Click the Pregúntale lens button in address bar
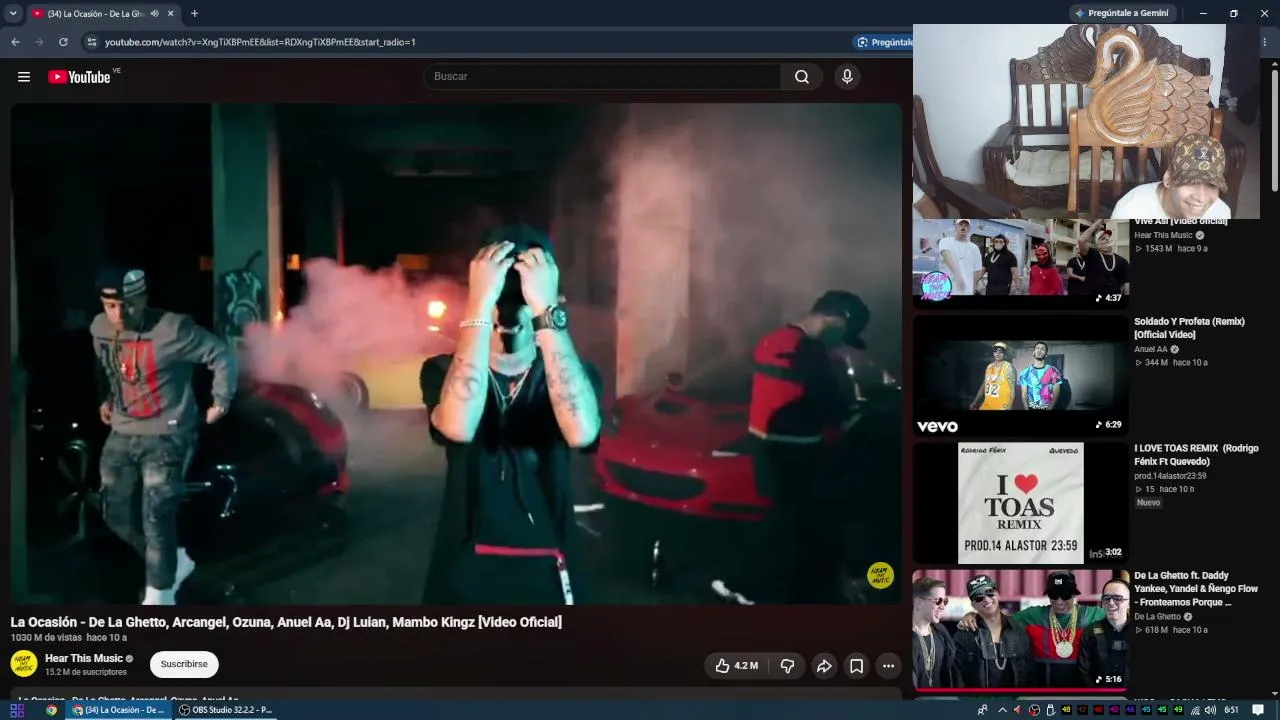 coord(884,42)
